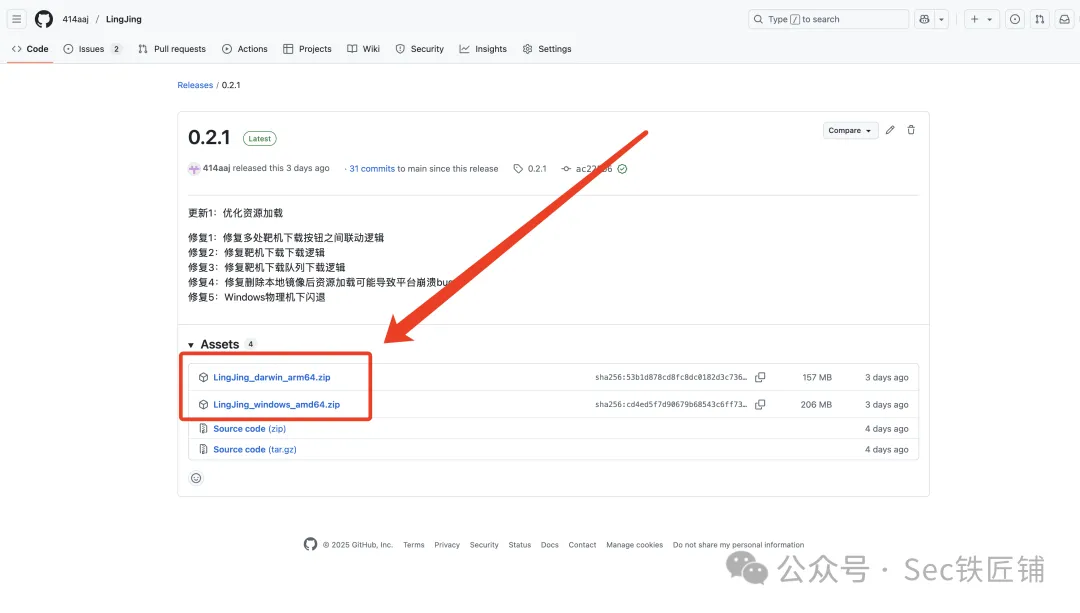Image resolution: width=1080 pixels, height=613 pixels.
Task: Open the Compare dropdown
Action: click(x=850, y=130)
